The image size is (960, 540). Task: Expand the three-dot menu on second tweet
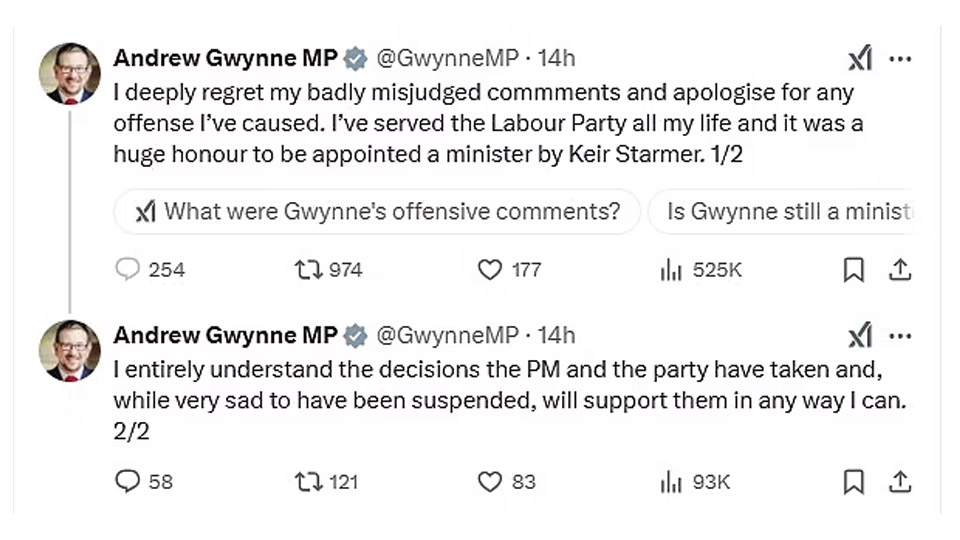pos(900,336)
